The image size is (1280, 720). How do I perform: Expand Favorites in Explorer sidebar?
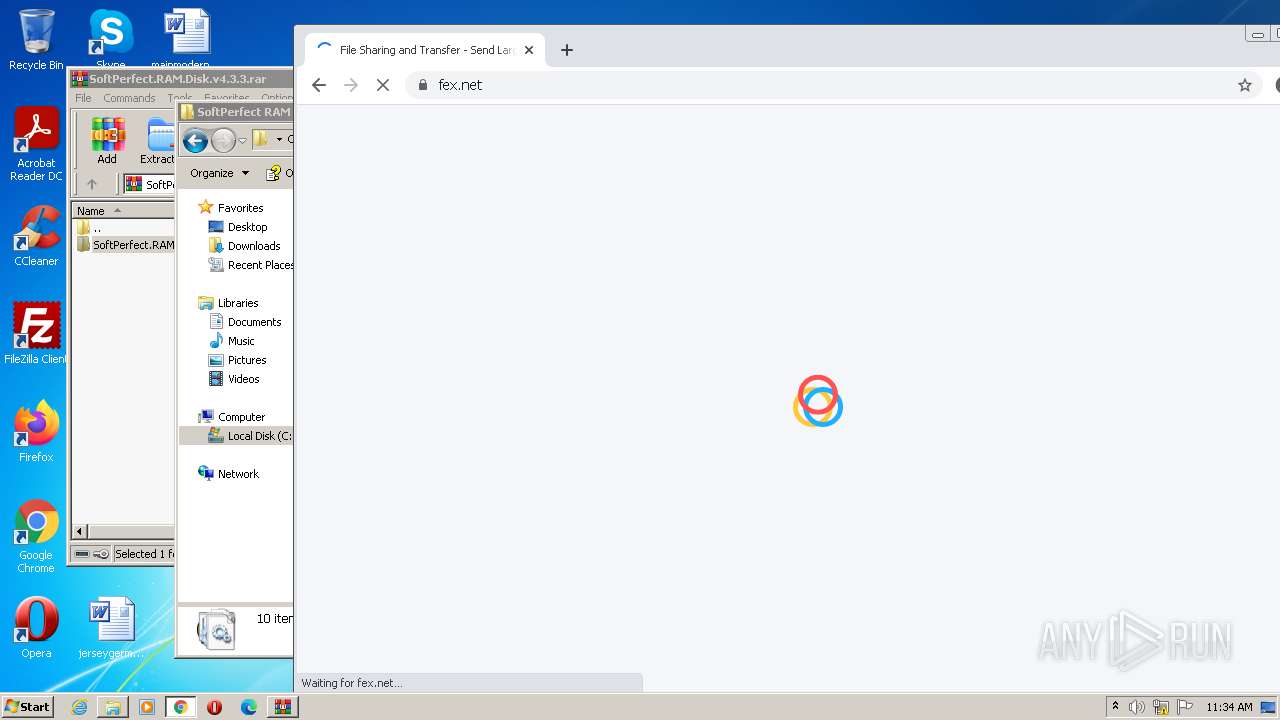point(240,208)
